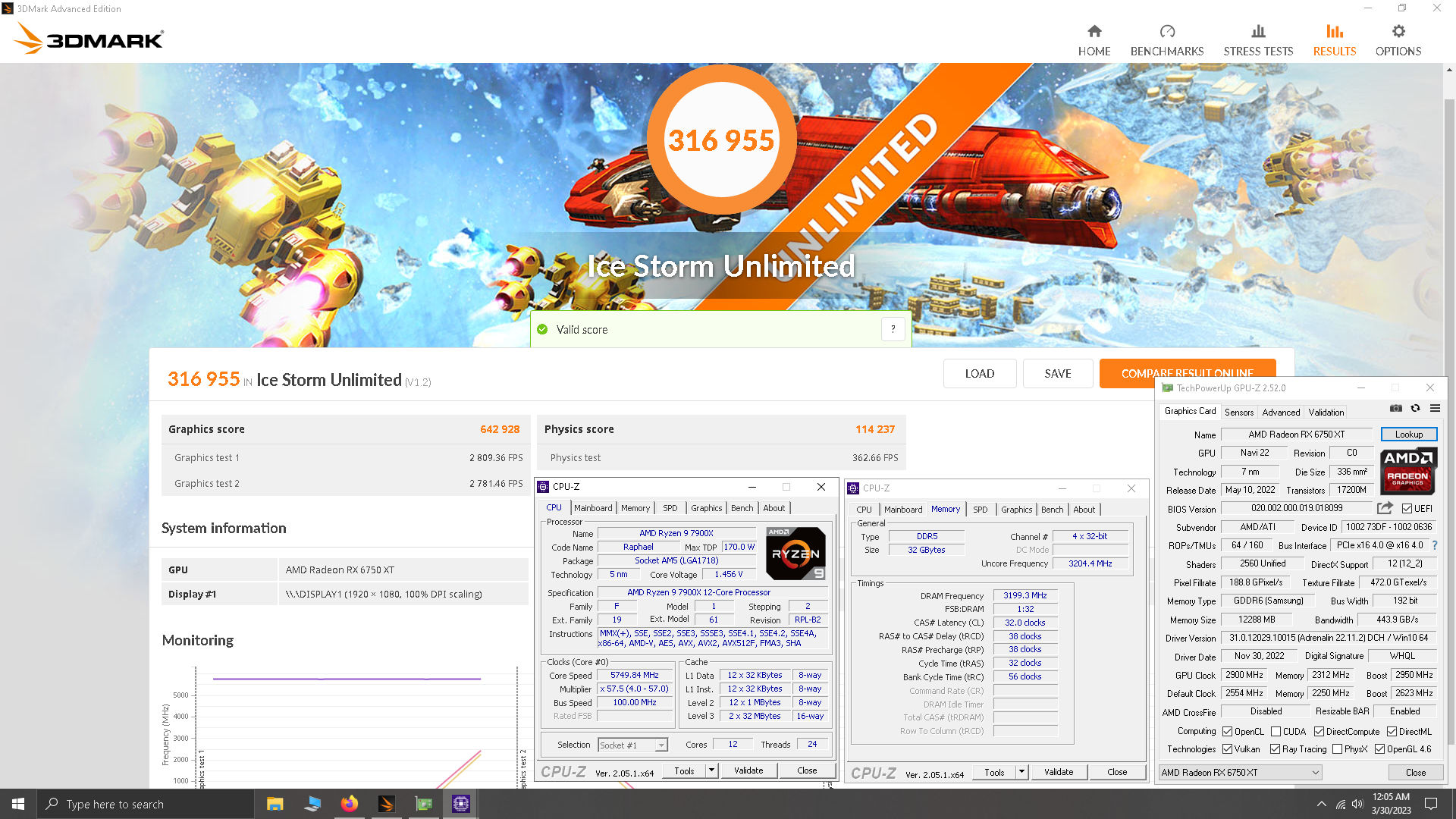Click the Physics score value 114 237
Image resolution: width=1456 pixels, height=819 pixels.
click(874, 429)
